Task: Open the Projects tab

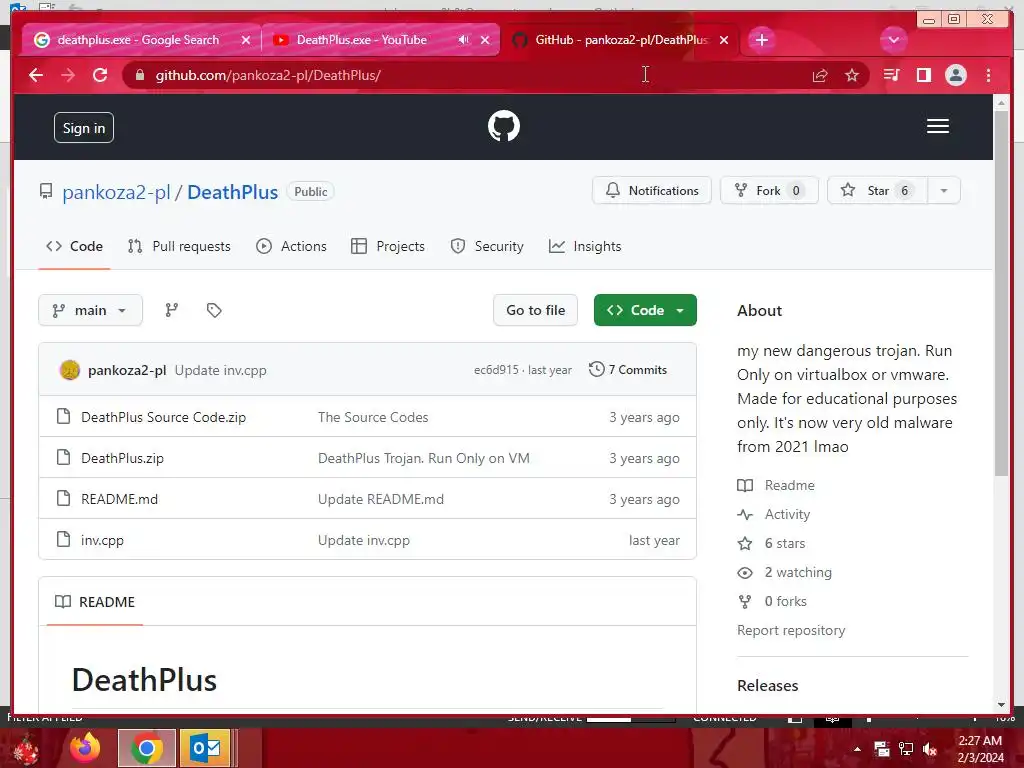Action: (x=388, y=246)
